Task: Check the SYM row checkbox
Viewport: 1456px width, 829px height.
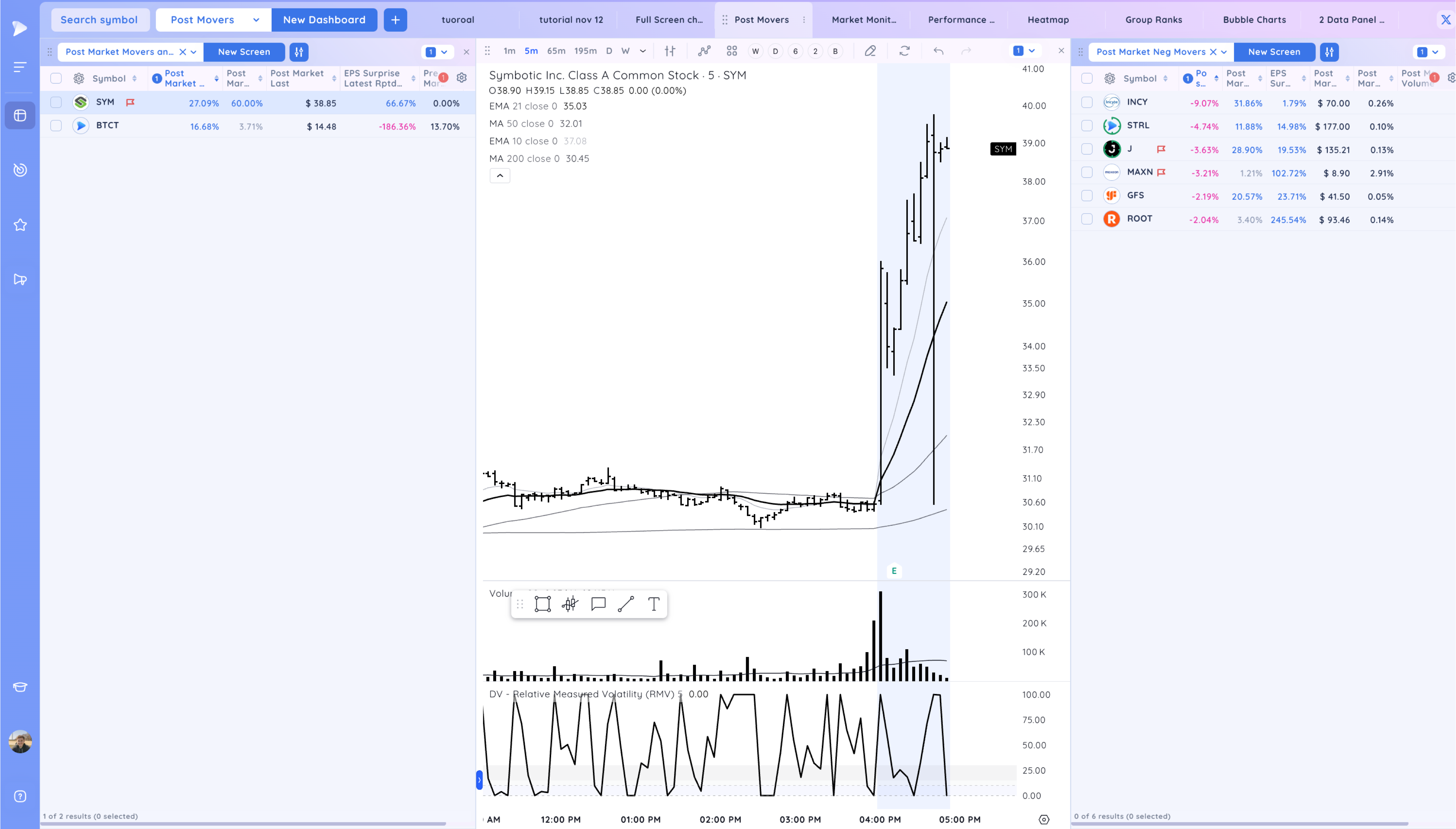Action: (x=56, y=102)
